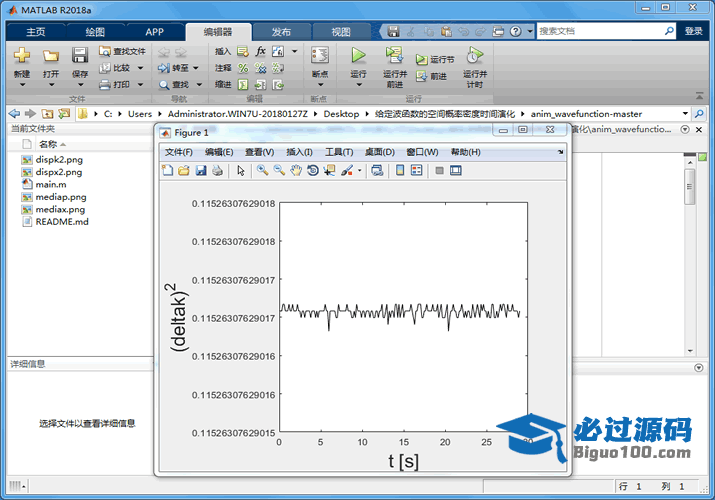Image resolution: width=715 pixels, height=500 pixels.
Task: Click the Run and Advance icon
Action: click(394, 56)
